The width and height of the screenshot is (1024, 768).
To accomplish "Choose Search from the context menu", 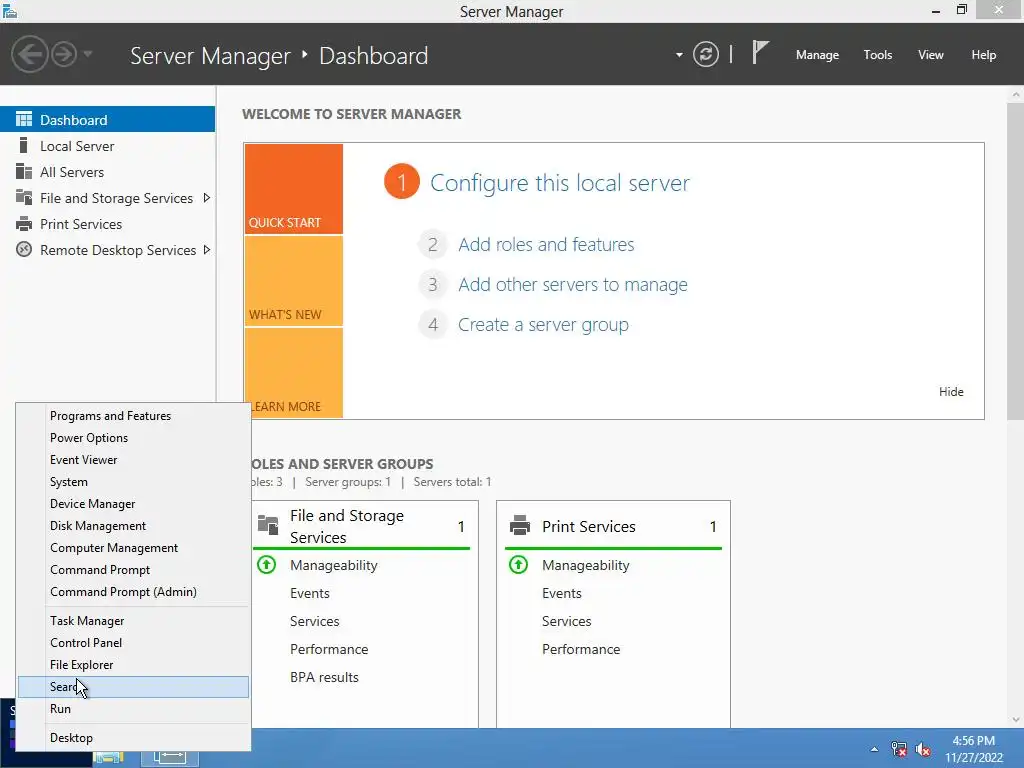I will [x=133, y=687].
